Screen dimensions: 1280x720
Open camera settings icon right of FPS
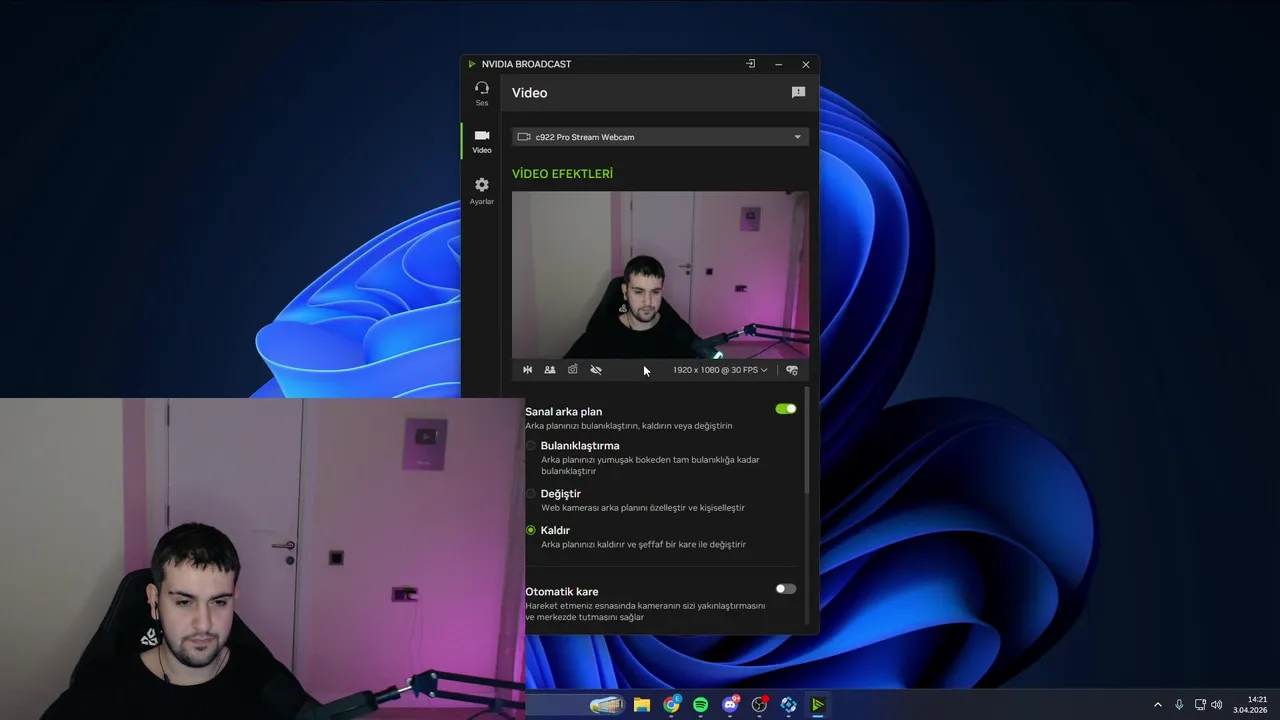[x=792, y=370]
